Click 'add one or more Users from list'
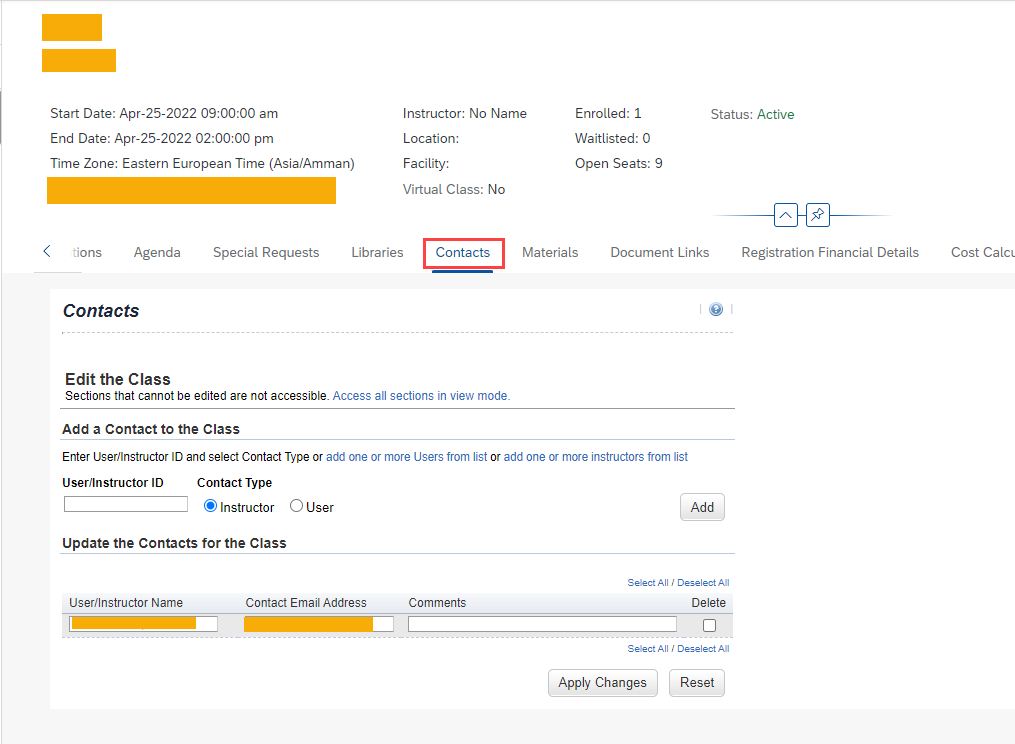 [x=407, y=457]
